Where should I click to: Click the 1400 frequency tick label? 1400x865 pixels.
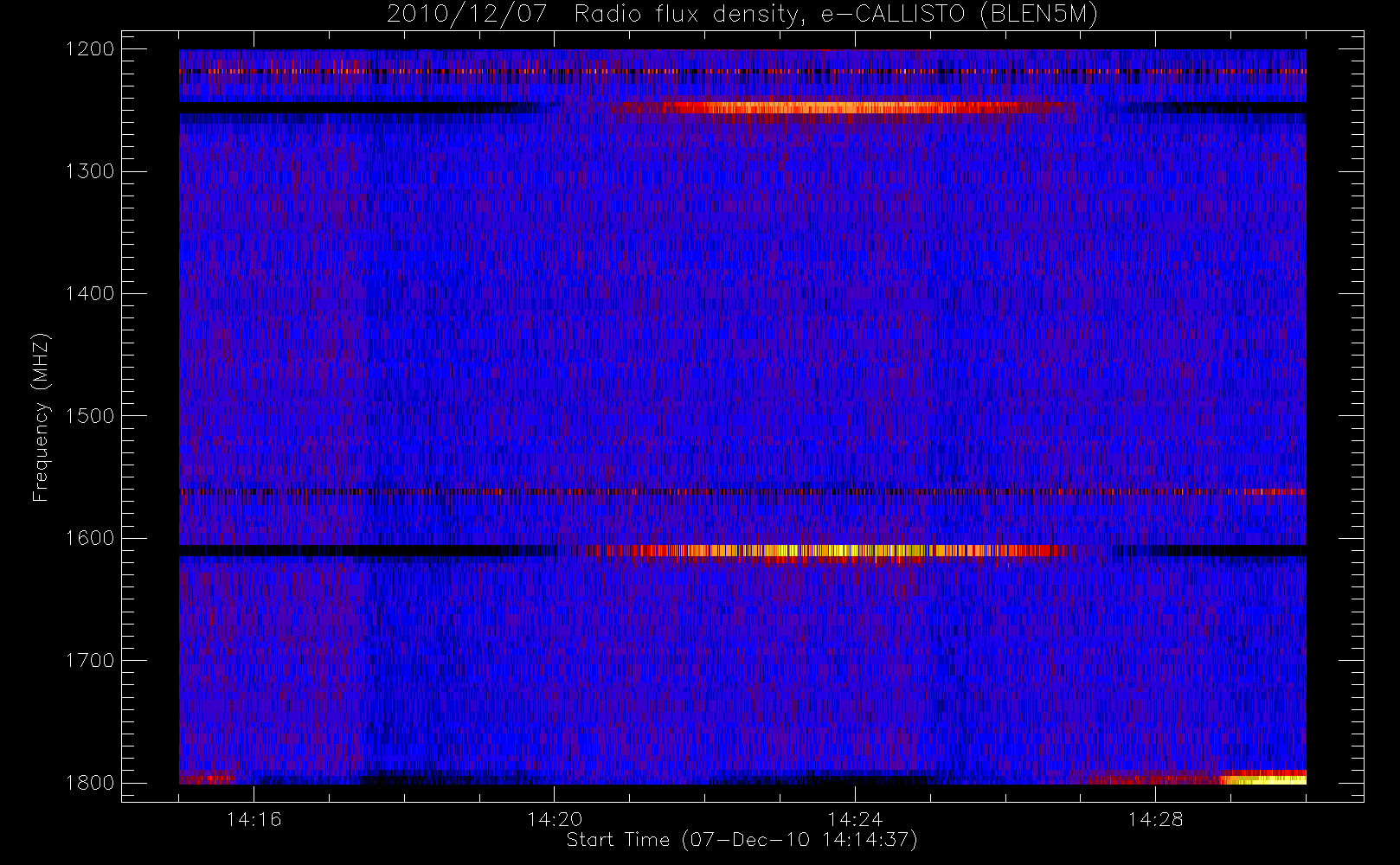(x=90, y=293)
